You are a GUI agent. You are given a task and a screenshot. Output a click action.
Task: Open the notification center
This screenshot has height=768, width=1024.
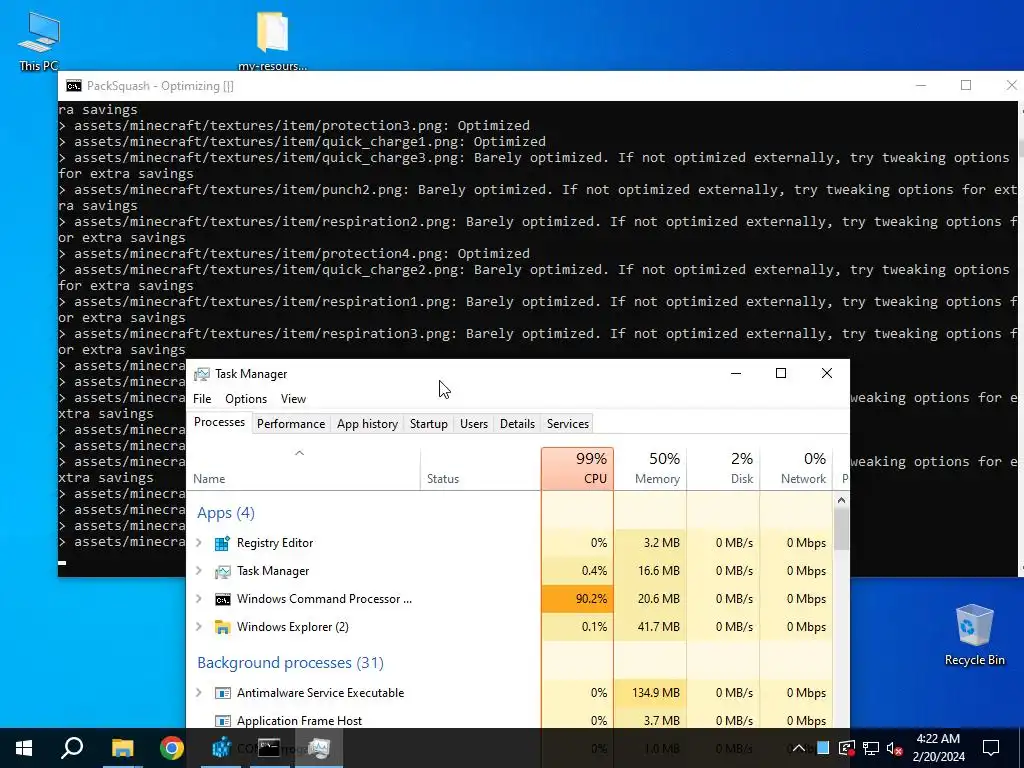click(x=991, y=748)
